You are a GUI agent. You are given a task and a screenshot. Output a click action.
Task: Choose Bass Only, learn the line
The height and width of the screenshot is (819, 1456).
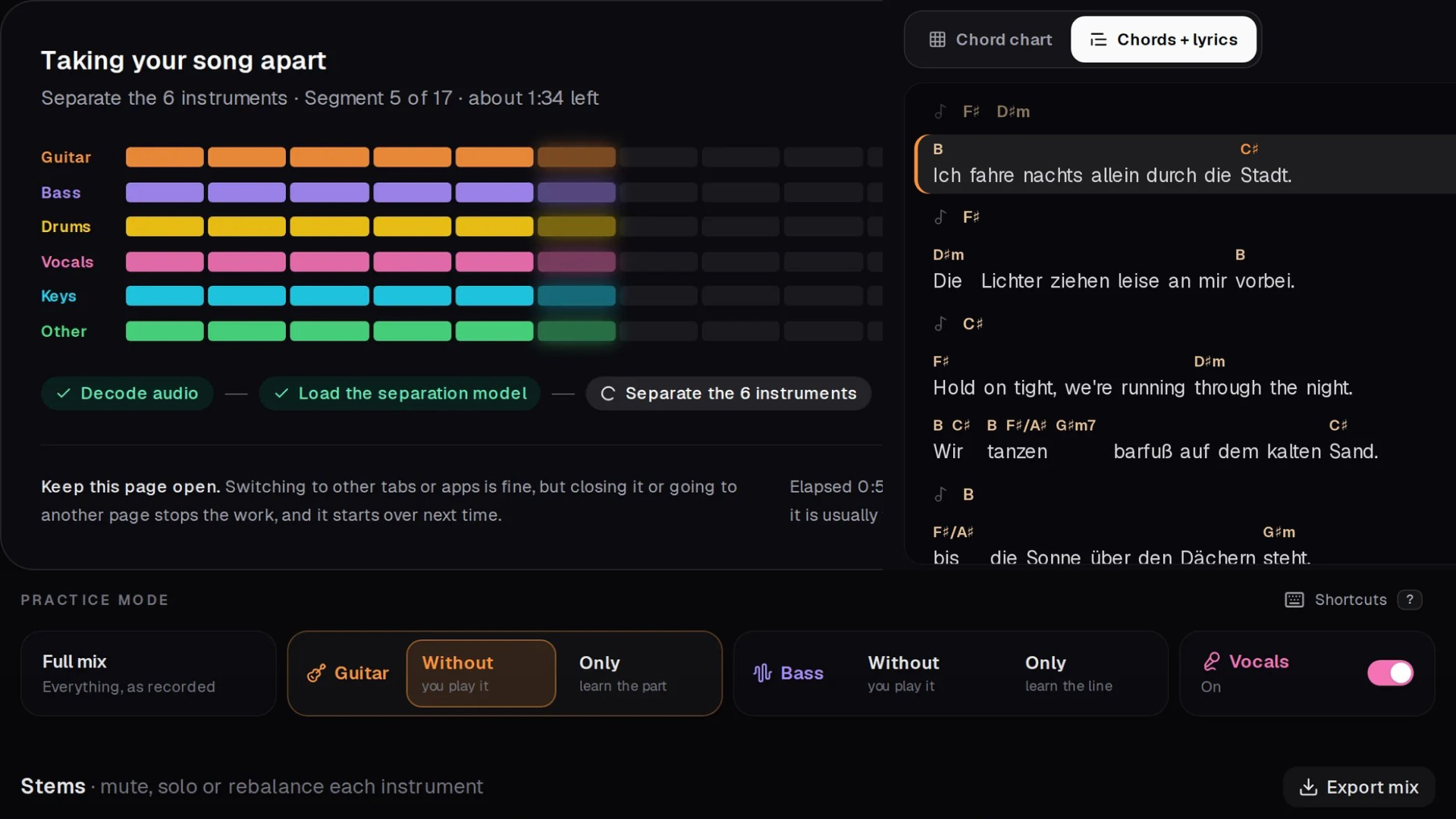(1083, 673)
